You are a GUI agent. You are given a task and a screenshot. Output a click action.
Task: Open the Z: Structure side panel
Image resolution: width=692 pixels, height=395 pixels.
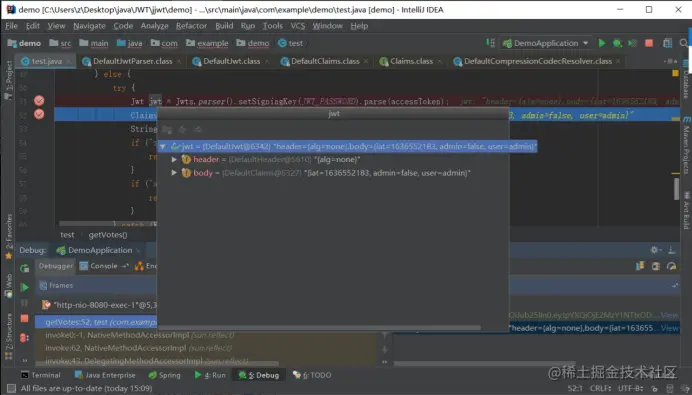pos(8,337)
